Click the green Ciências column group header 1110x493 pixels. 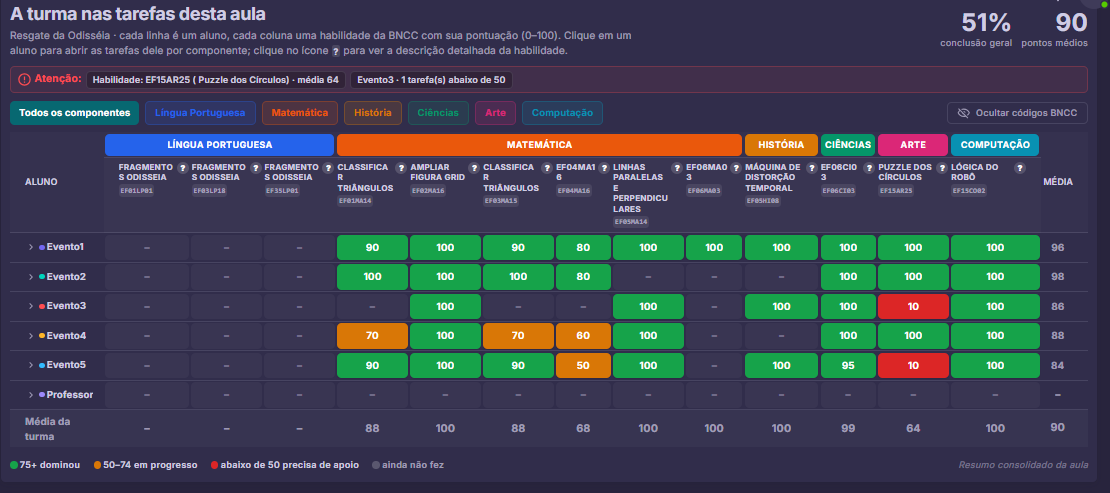848,144
